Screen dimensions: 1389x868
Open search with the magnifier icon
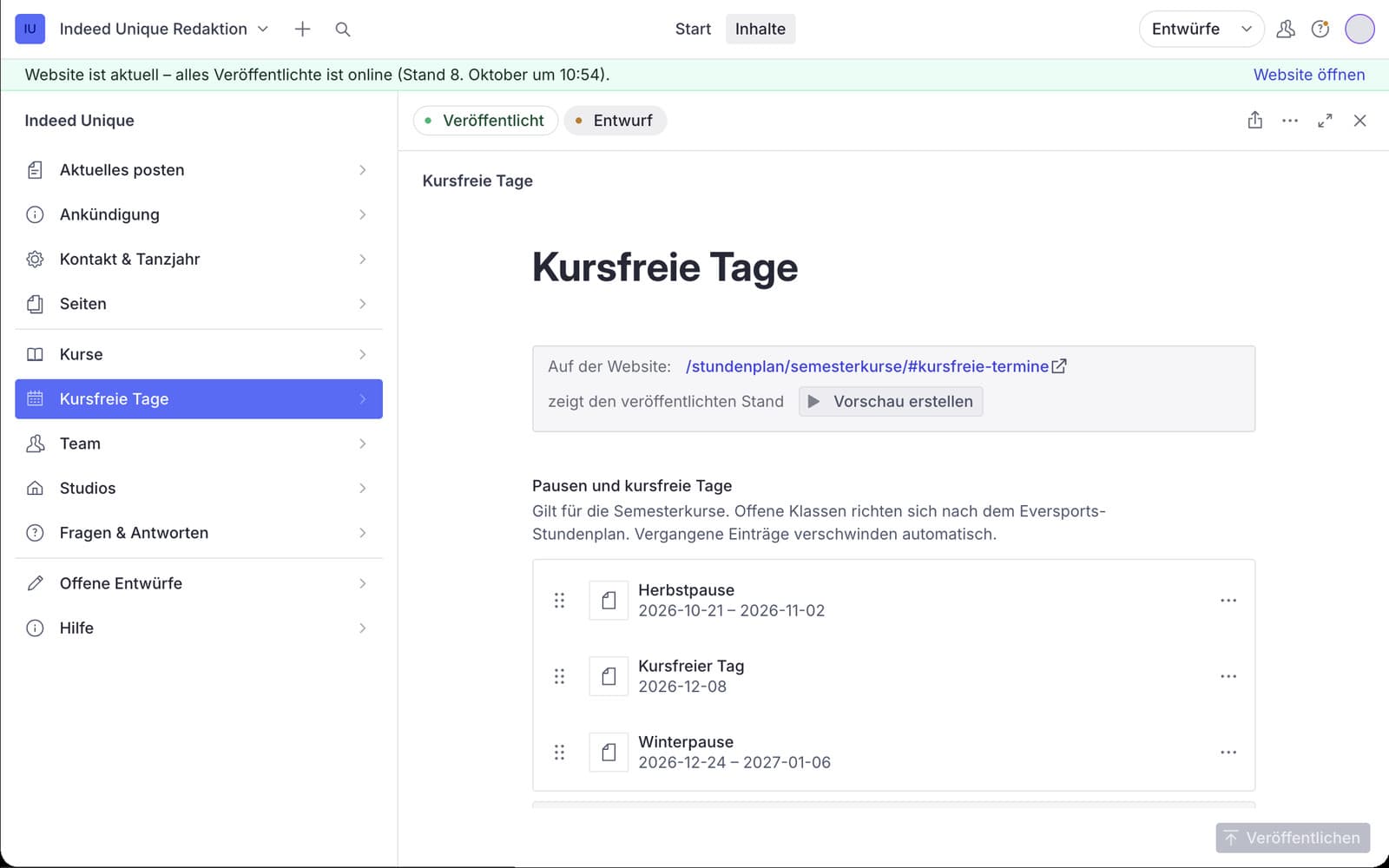[343, 30]
